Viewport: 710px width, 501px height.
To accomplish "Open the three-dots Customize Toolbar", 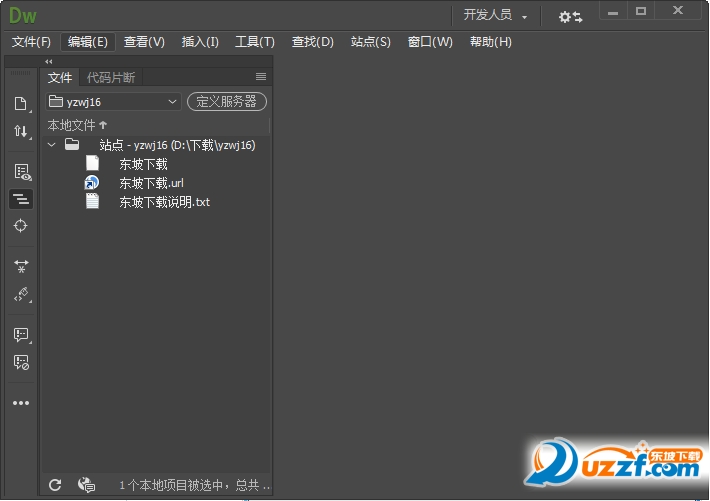I will 21,403.
